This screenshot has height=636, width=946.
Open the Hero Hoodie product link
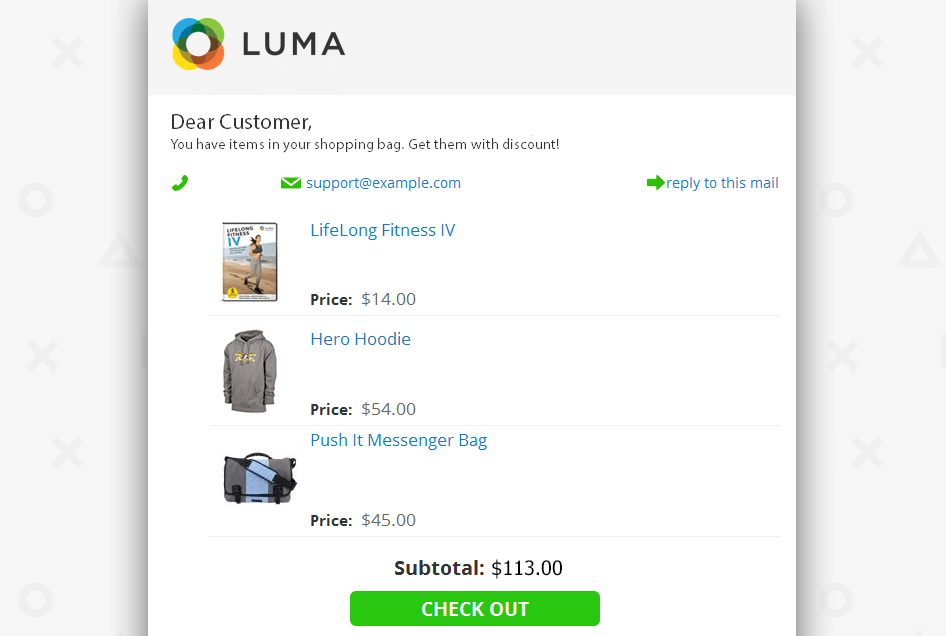coord(360,339)
